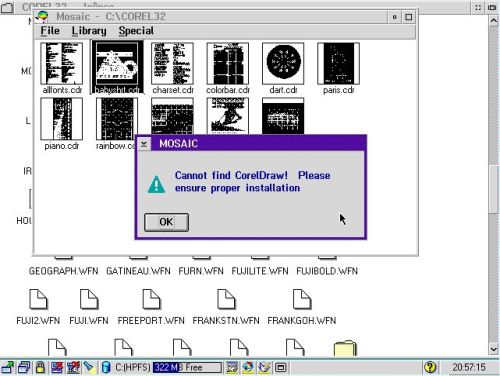Image resolution: width=500 pixels, height=376 pixels.
Task: Click the yellow question mark help icon
Action: pos(430,367)
